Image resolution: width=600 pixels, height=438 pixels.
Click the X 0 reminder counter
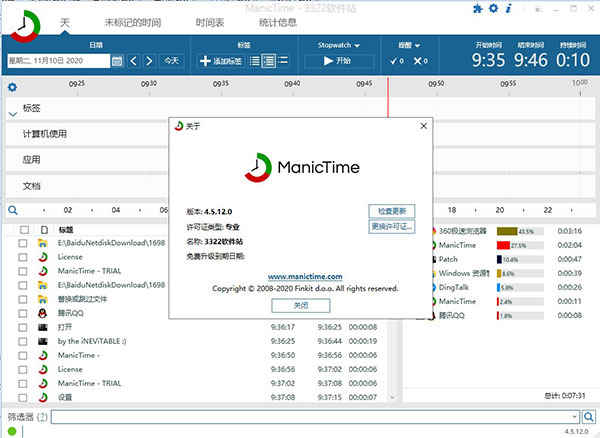[421, 61]
